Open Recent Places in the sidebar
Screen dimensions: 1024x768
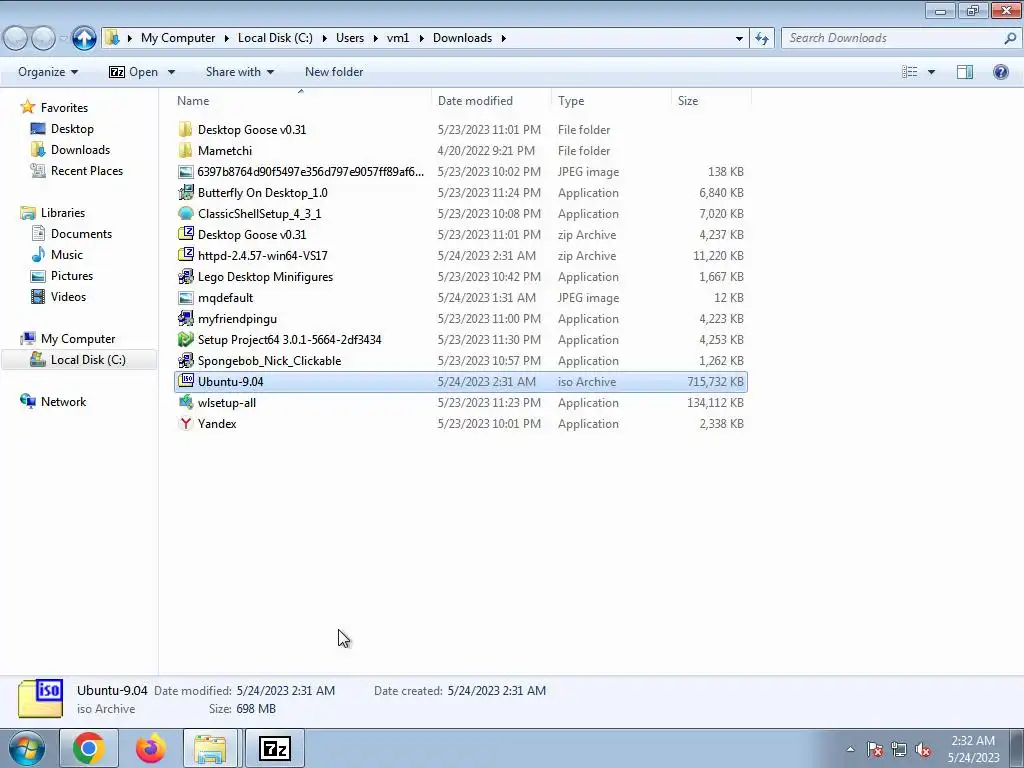[87, 170]
